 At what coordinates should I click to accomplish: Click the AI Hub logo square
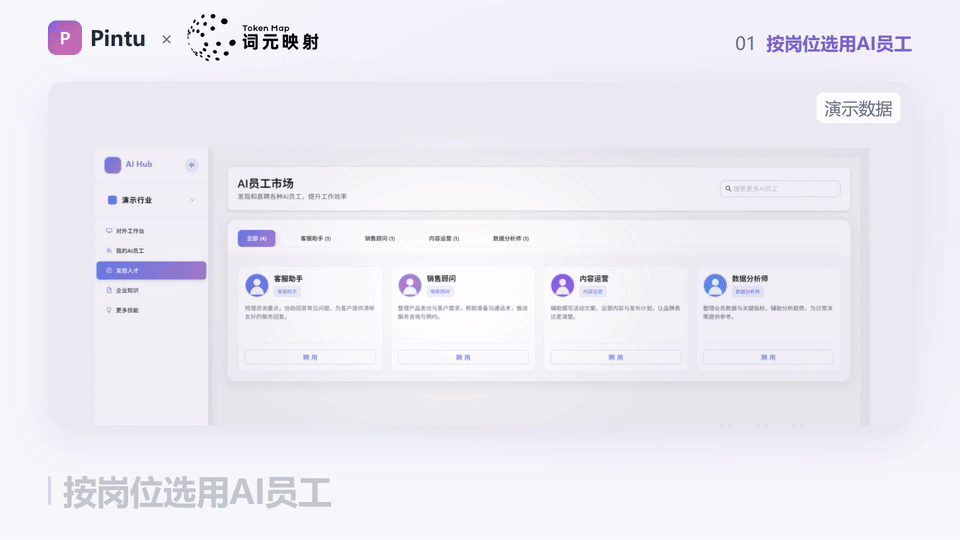point(113,165)
